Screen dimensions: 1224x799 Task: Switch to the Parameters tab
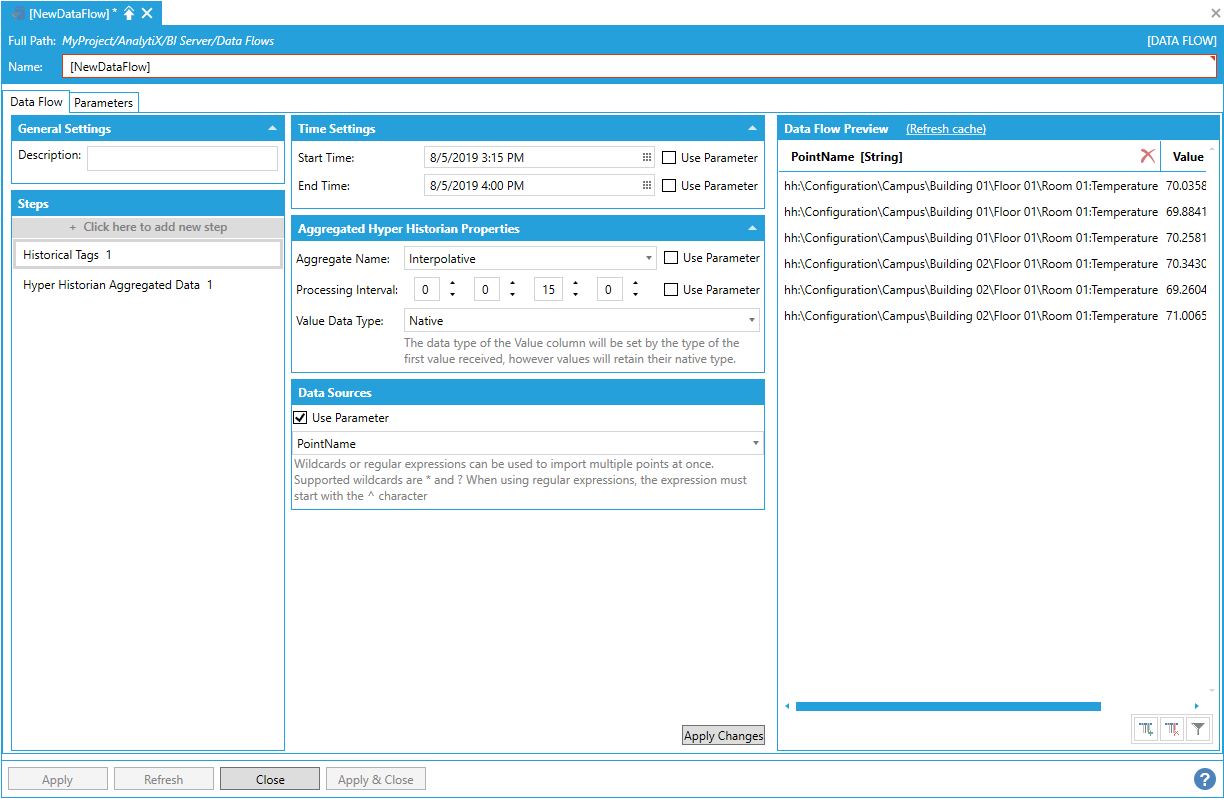coord(103,103)
